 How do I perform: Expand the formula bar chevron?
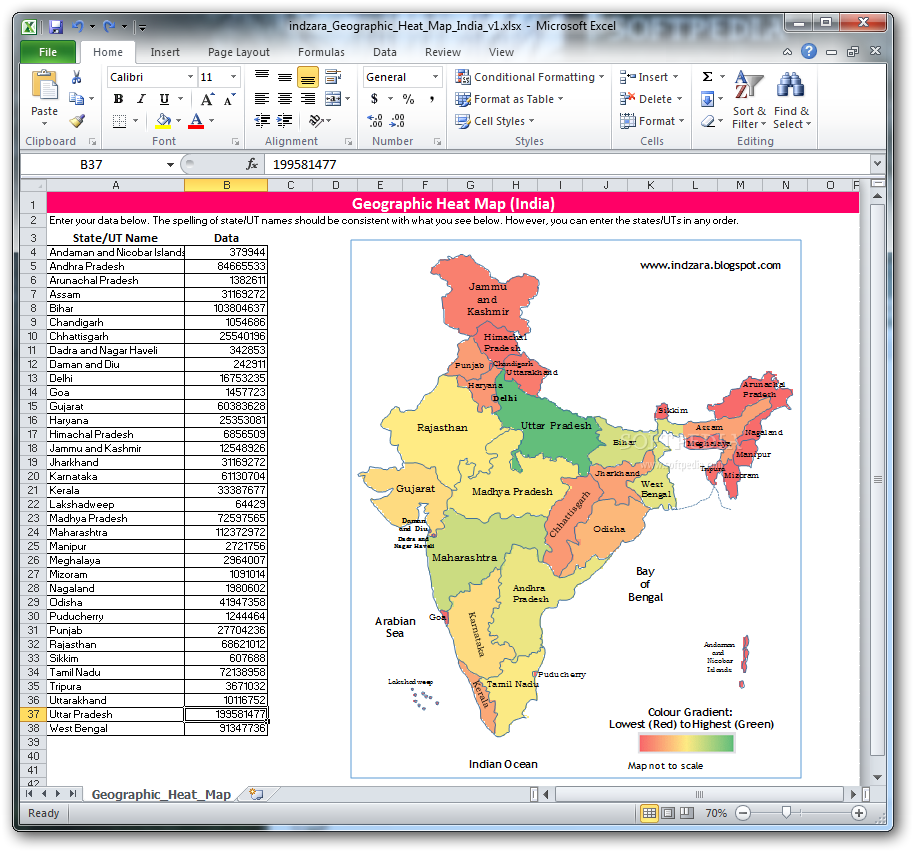point(877,164)
